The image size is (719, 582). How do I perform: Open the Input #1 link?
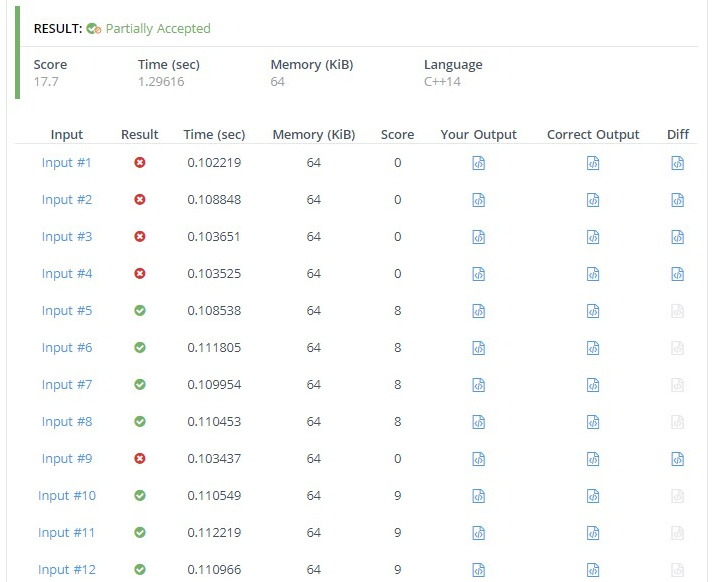66,162
